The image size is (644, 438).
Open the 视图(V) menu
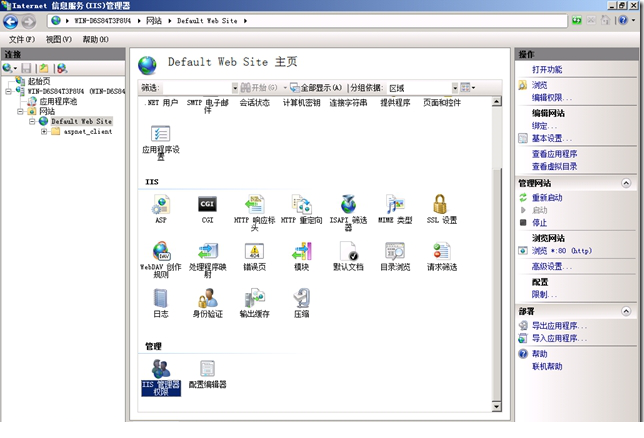(x=59, y=39)
